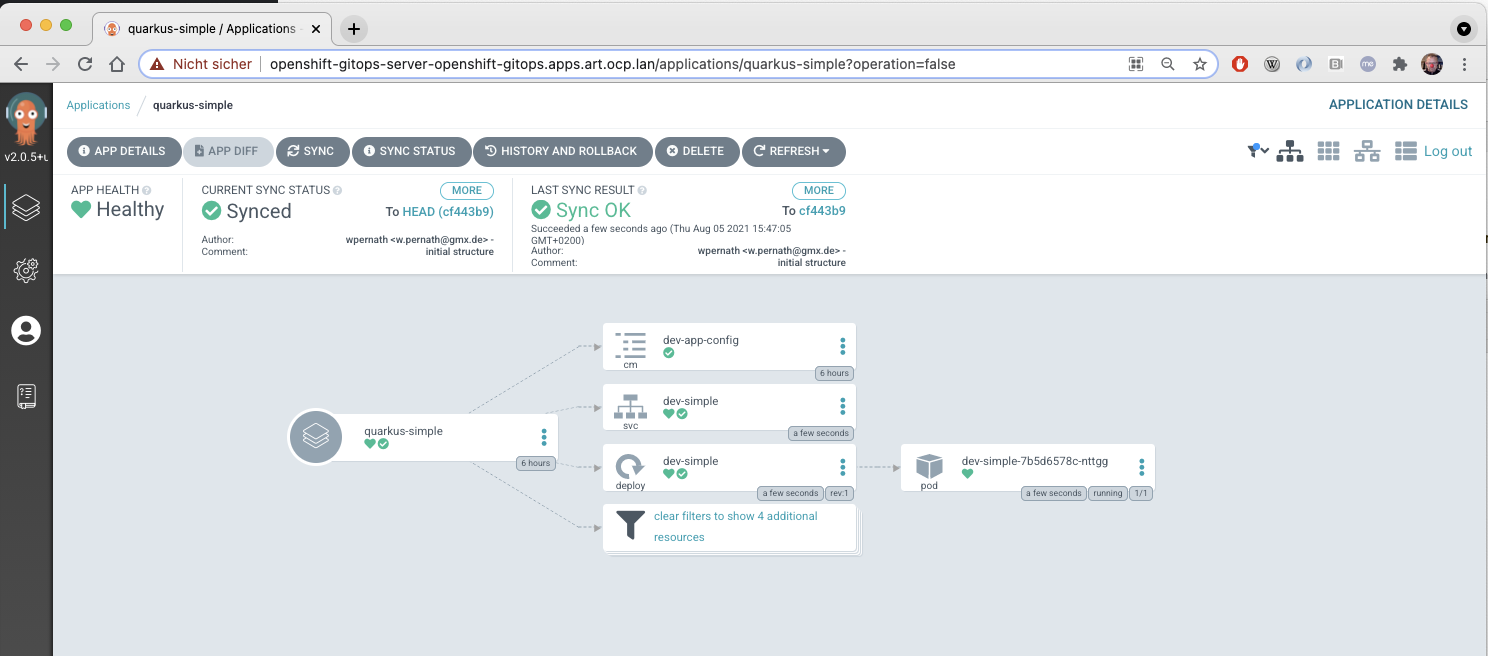Viewport: 1488px width, 656px height.
Task: Click the dev-app-config node name
Action: (x=701, y=340)
